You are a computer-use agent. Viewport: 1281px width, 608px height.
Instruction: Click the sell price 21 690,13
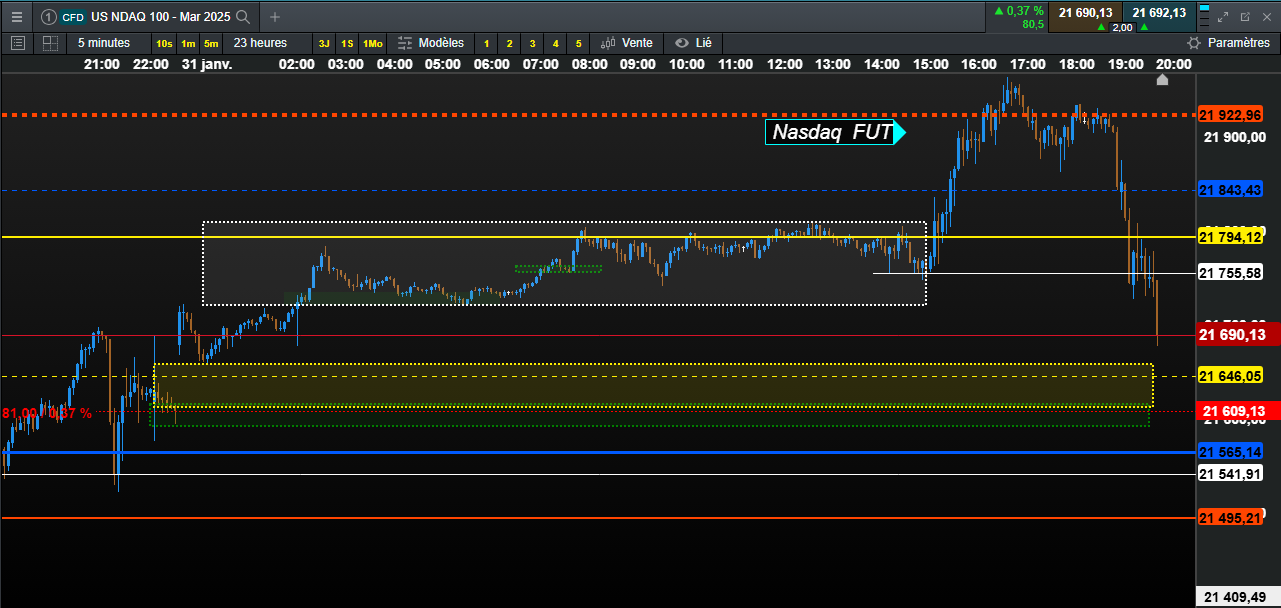coord(1085,12)
